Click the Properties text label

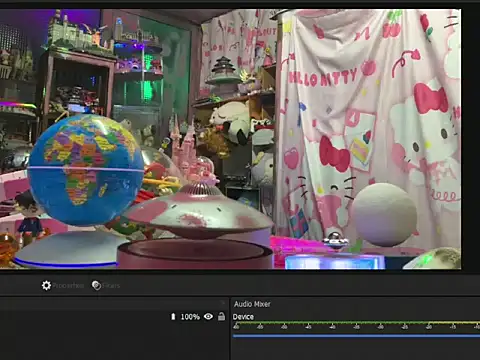tap(68, 286)
